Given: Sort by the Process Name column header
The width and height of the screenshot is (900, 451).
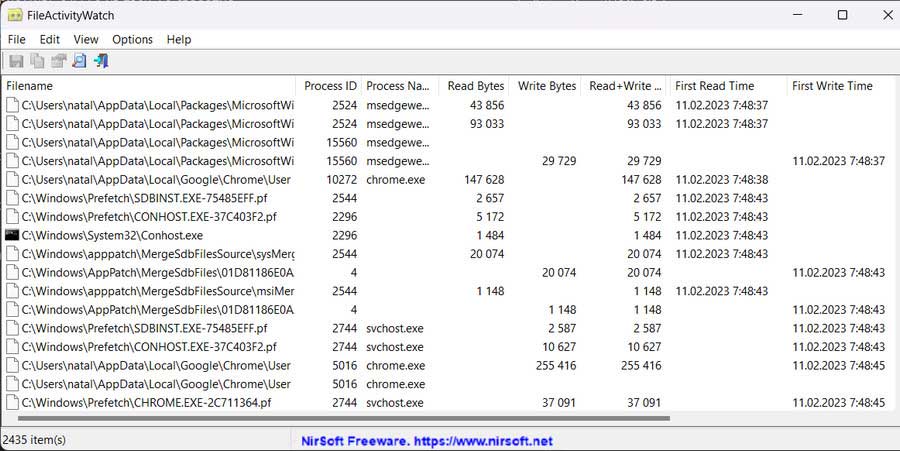Looking at the screenshot, I should (x=398, y=86).
